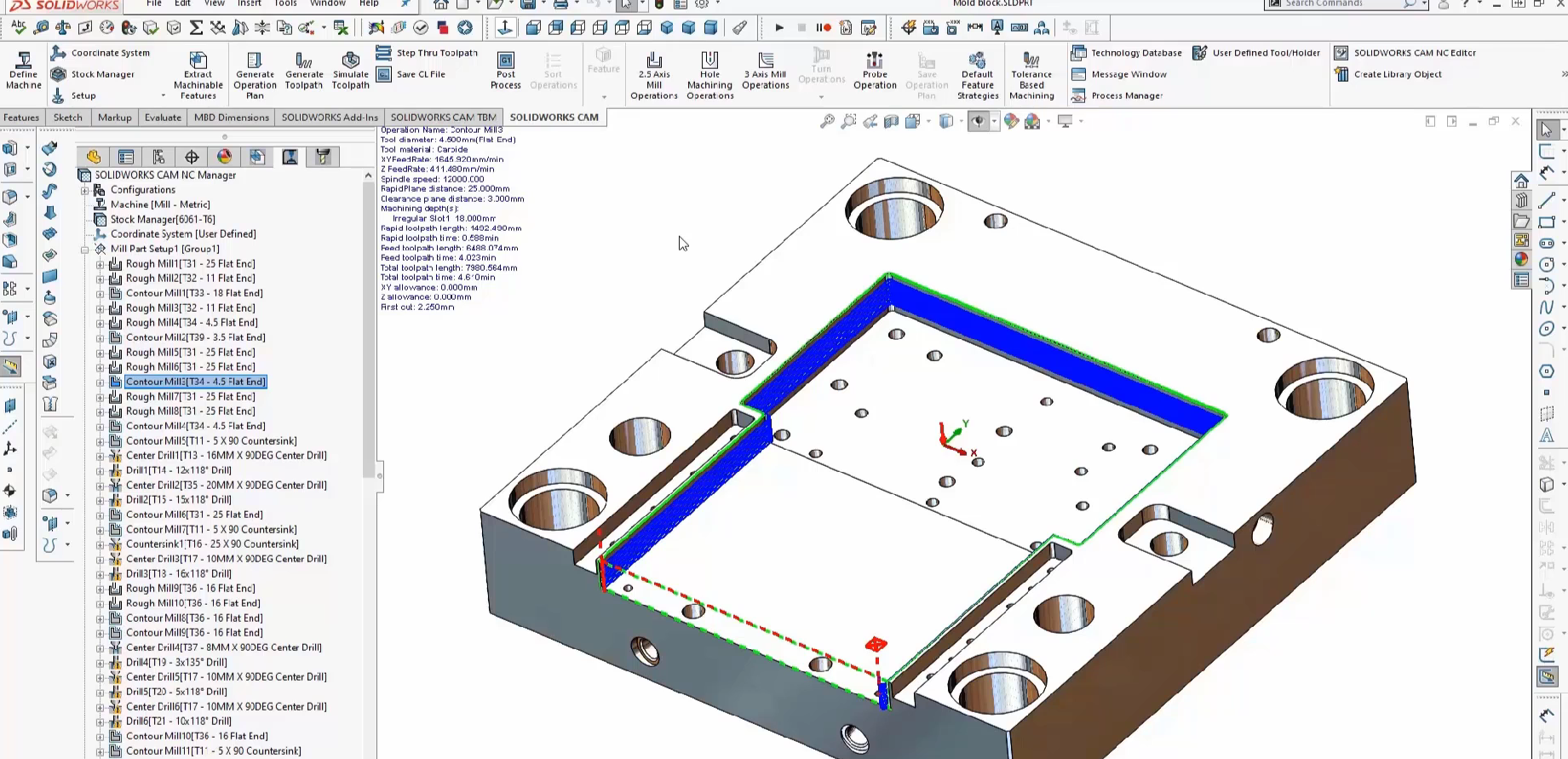
Task: Expand the Rough Mill1 operation
Action: point(101,264)
